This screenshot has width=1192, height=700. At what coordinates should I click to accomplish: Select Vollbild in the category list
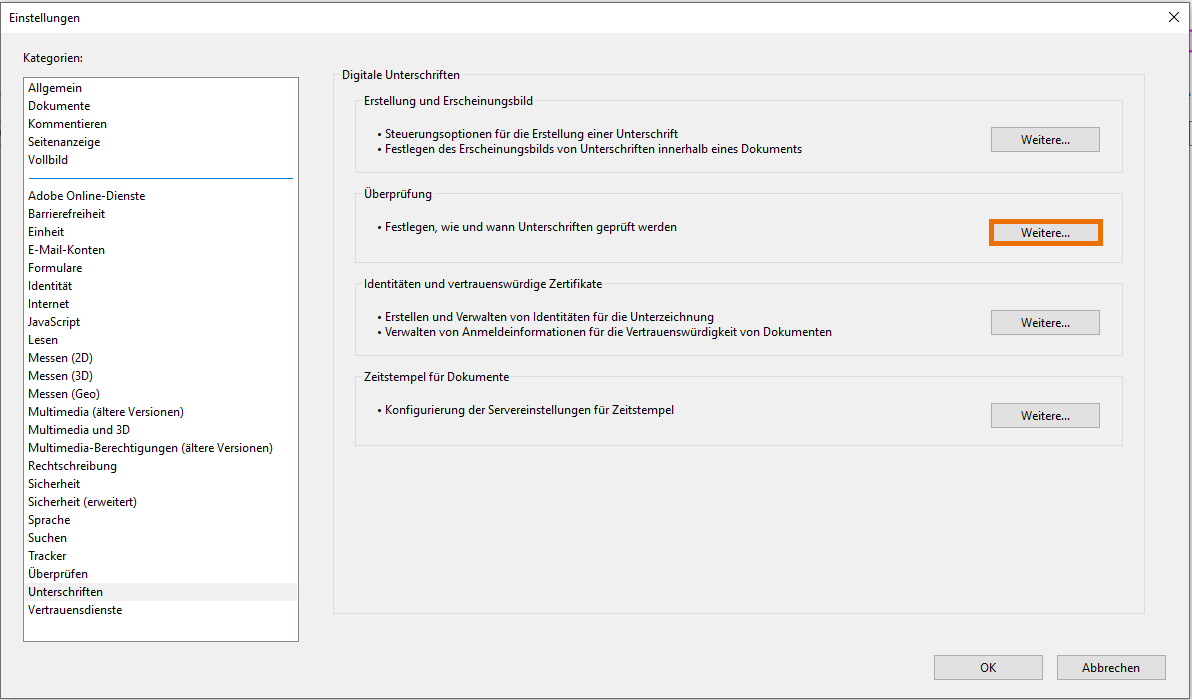(x=48, y=160)
